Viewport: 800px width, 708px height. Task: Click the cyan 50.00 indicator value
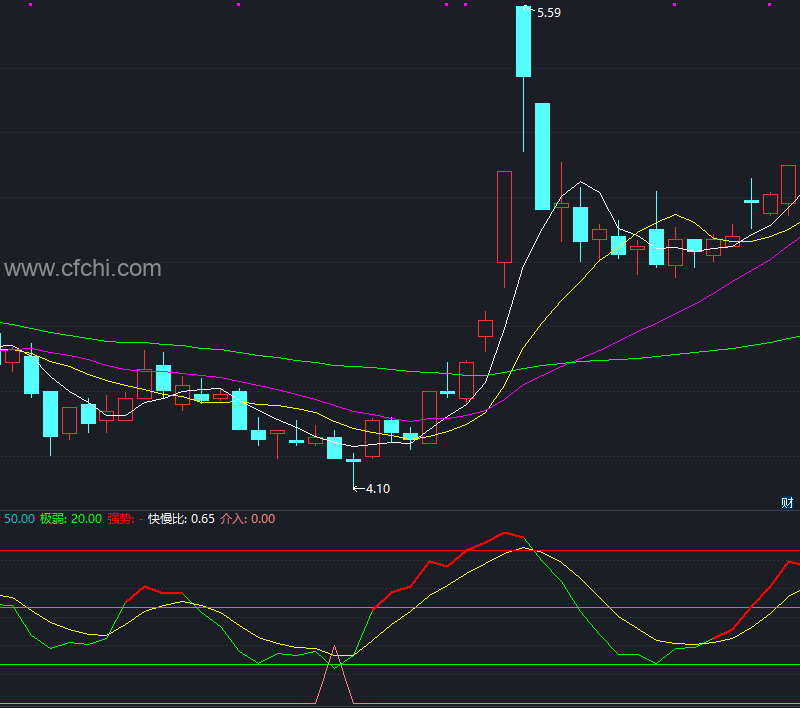point(19,519)
